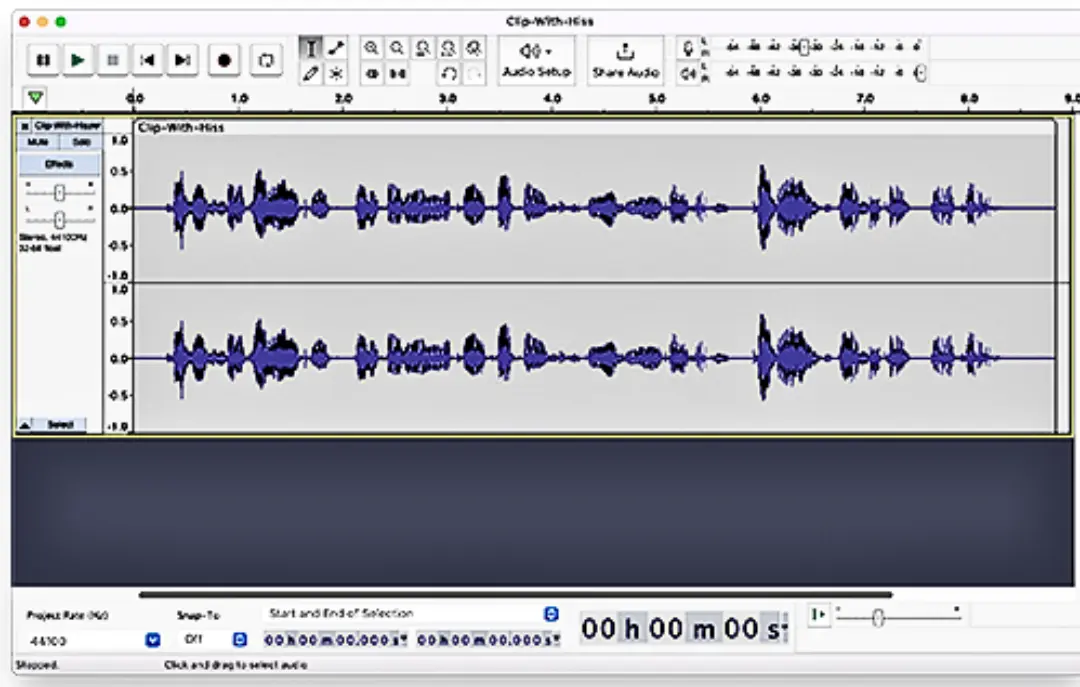
Task: Click Trim audio outside selection icon
Action: click(x=372, y=73)
